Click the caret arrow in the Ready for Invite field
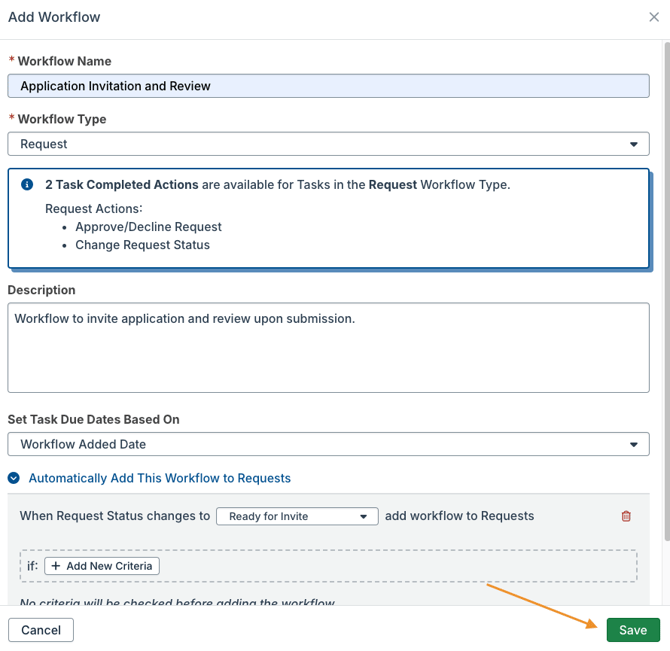Image resolution: width=670 pixels, height=651 pixels. (x=364, y=517)
